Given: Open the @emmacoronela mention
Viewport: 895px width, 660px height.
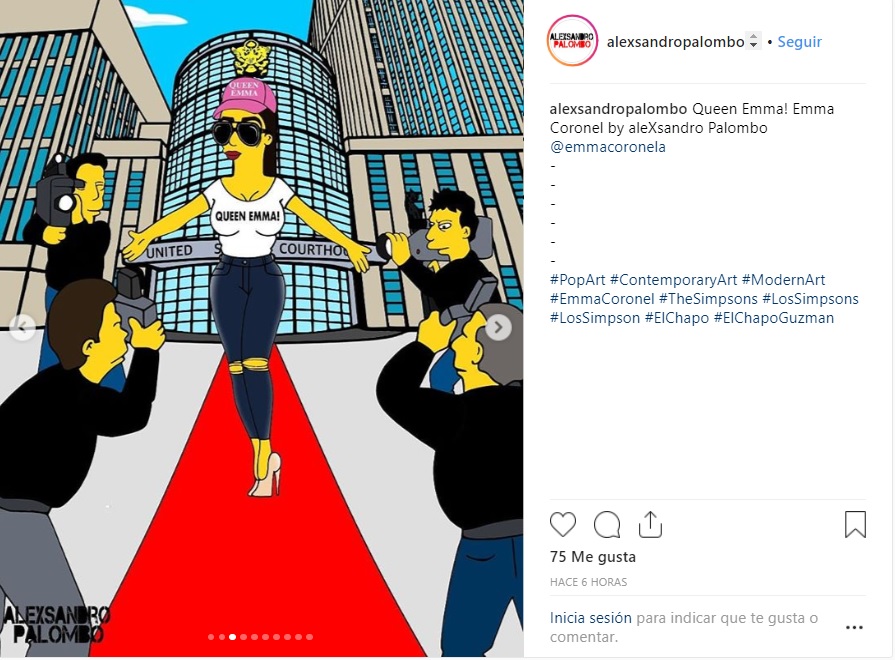Looking at the screenshot, I should [607, 147].
